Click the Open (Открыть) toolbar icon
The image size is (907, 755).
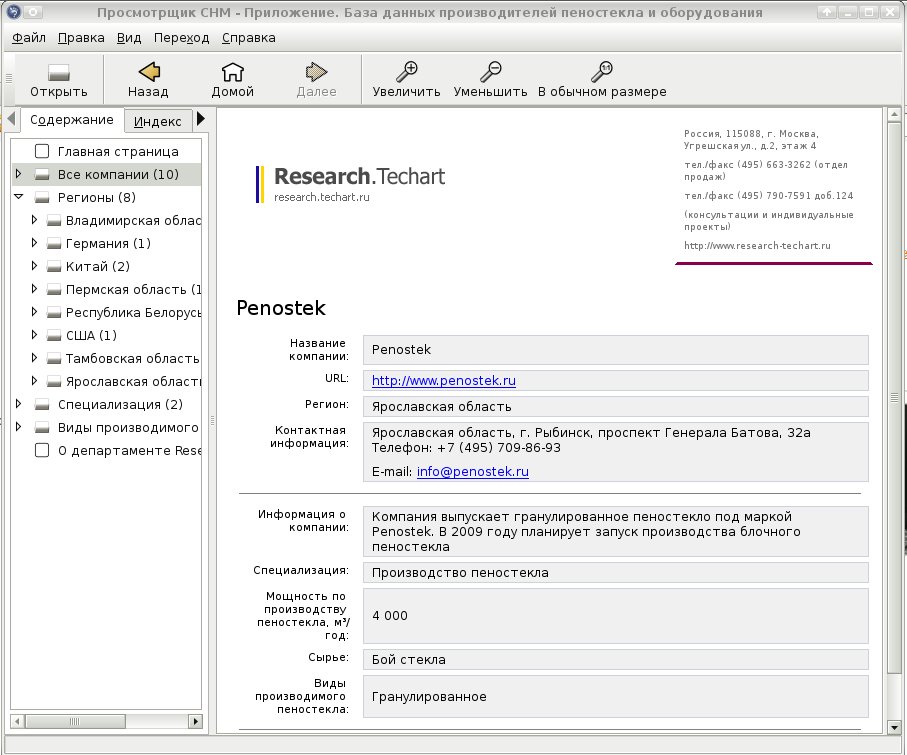click(58, 72)
